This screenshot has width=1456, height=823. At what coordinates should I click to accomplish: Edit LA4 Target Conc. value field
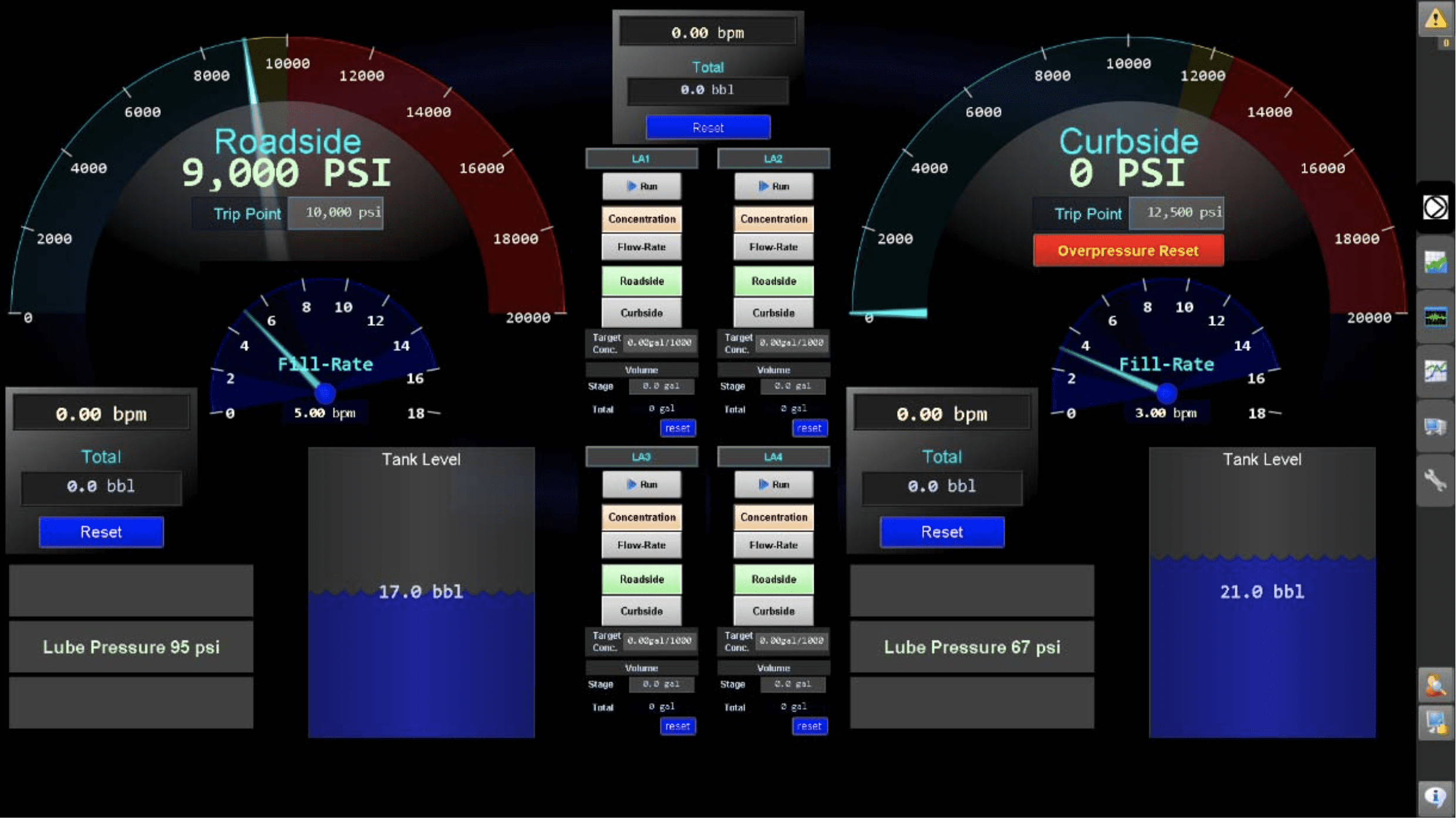point(792,642)
